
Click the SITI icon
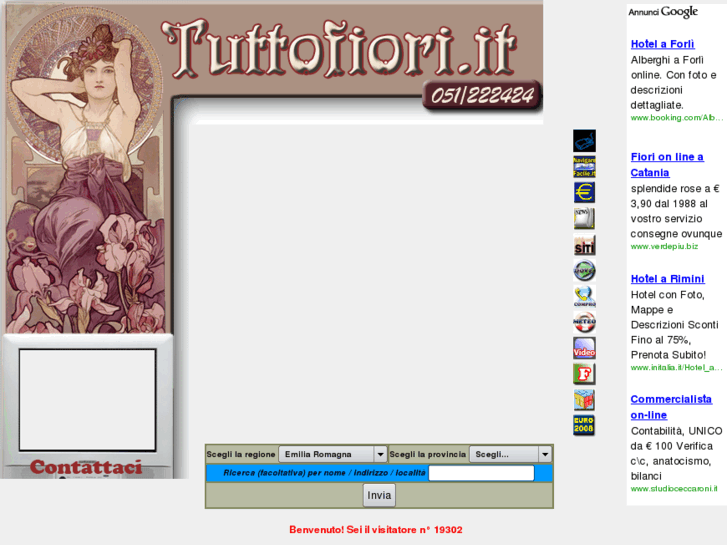584,244
